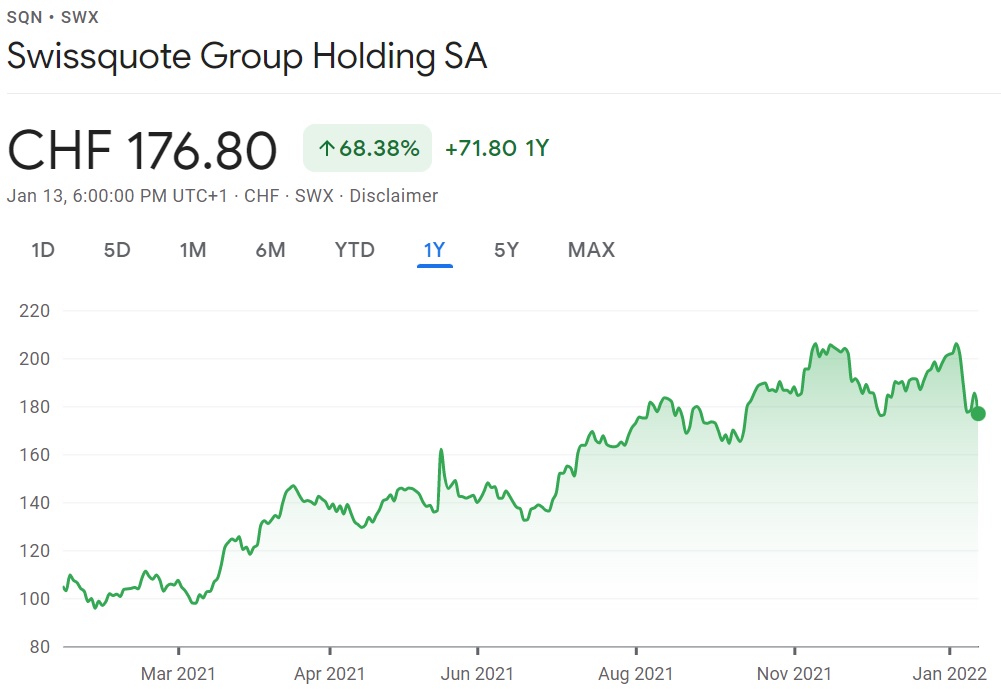This screenshot has width=1001, height=689.
Task: Switch chart to YTD view
Action: [x=354, y=250]
